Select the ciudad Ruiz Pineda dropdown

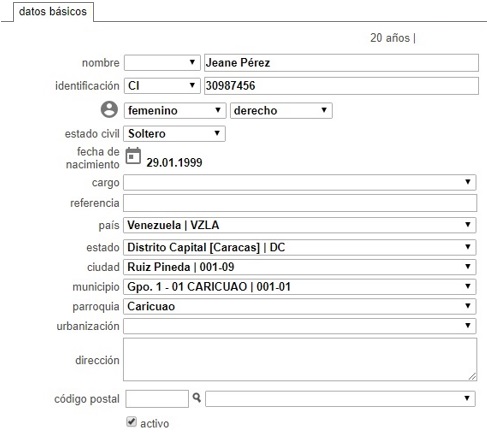[x=300, y=267]
